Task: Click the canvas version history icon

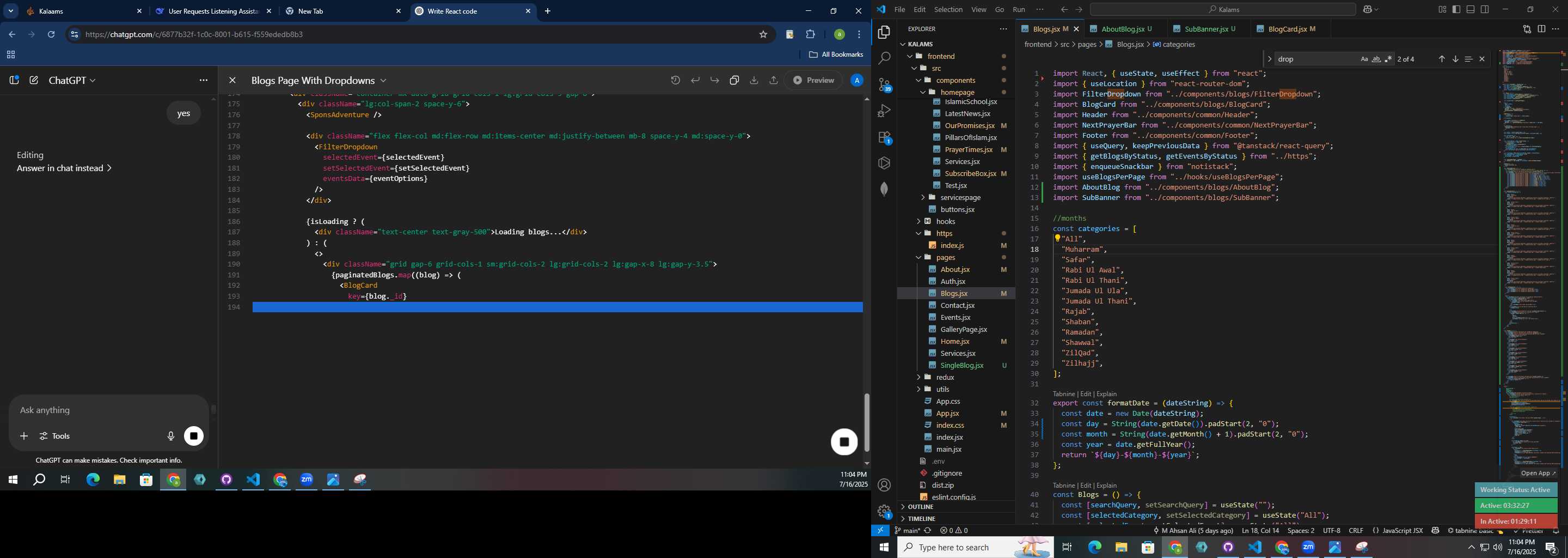Action: (x=676, y=81)
